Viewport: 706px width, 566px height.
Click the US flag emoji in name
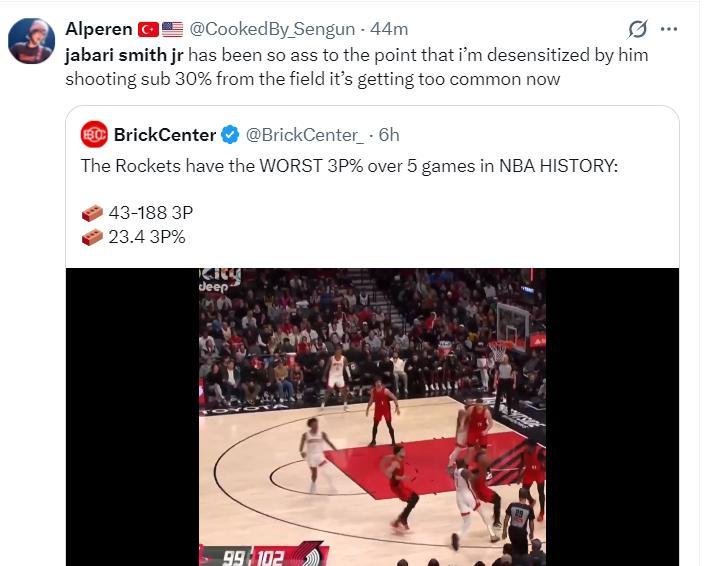(172, 30)
